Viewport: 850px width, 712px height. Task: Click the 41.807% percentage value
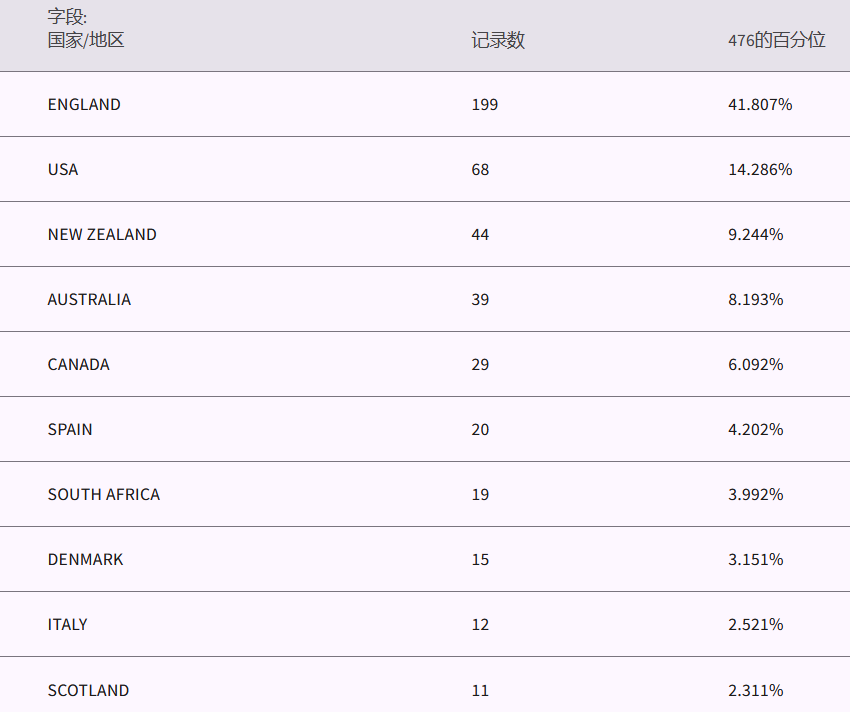tap(760, 104)
